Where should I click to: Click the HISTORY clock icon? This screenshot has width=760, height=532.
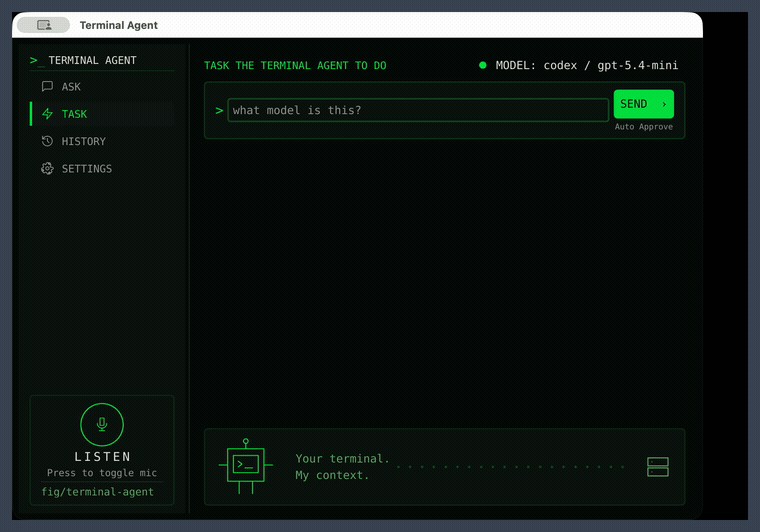pos(47,141)
